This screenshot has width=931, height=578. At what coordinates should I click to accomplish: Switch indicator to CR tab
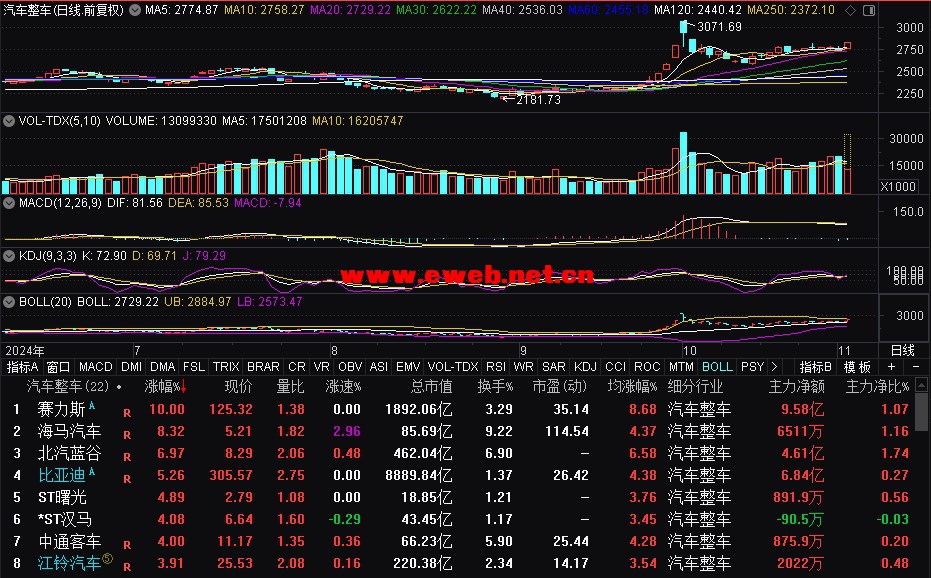[297, 367]
